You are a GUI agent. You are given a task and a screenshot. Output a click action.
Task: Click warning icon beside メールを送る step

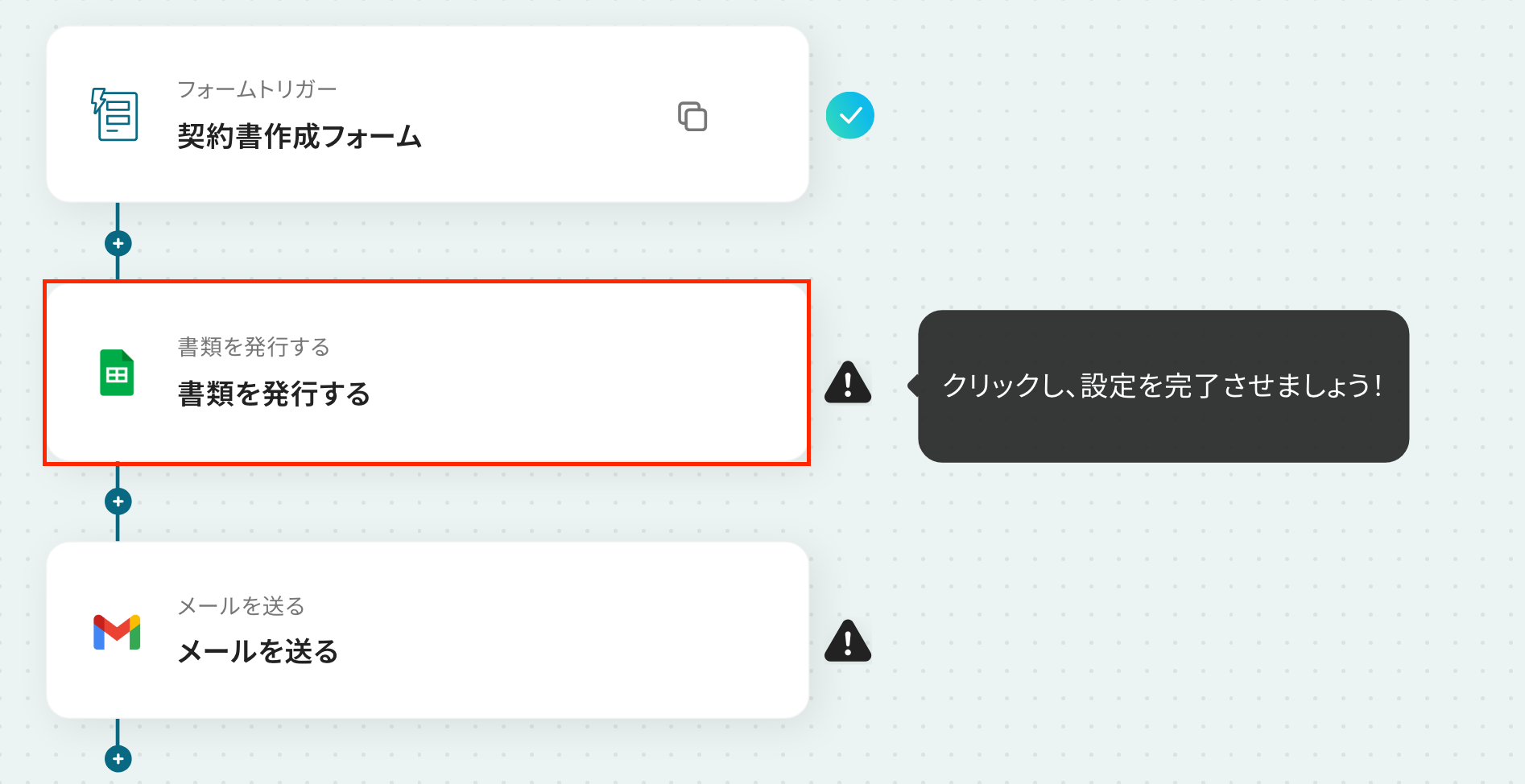coord(848,642)
